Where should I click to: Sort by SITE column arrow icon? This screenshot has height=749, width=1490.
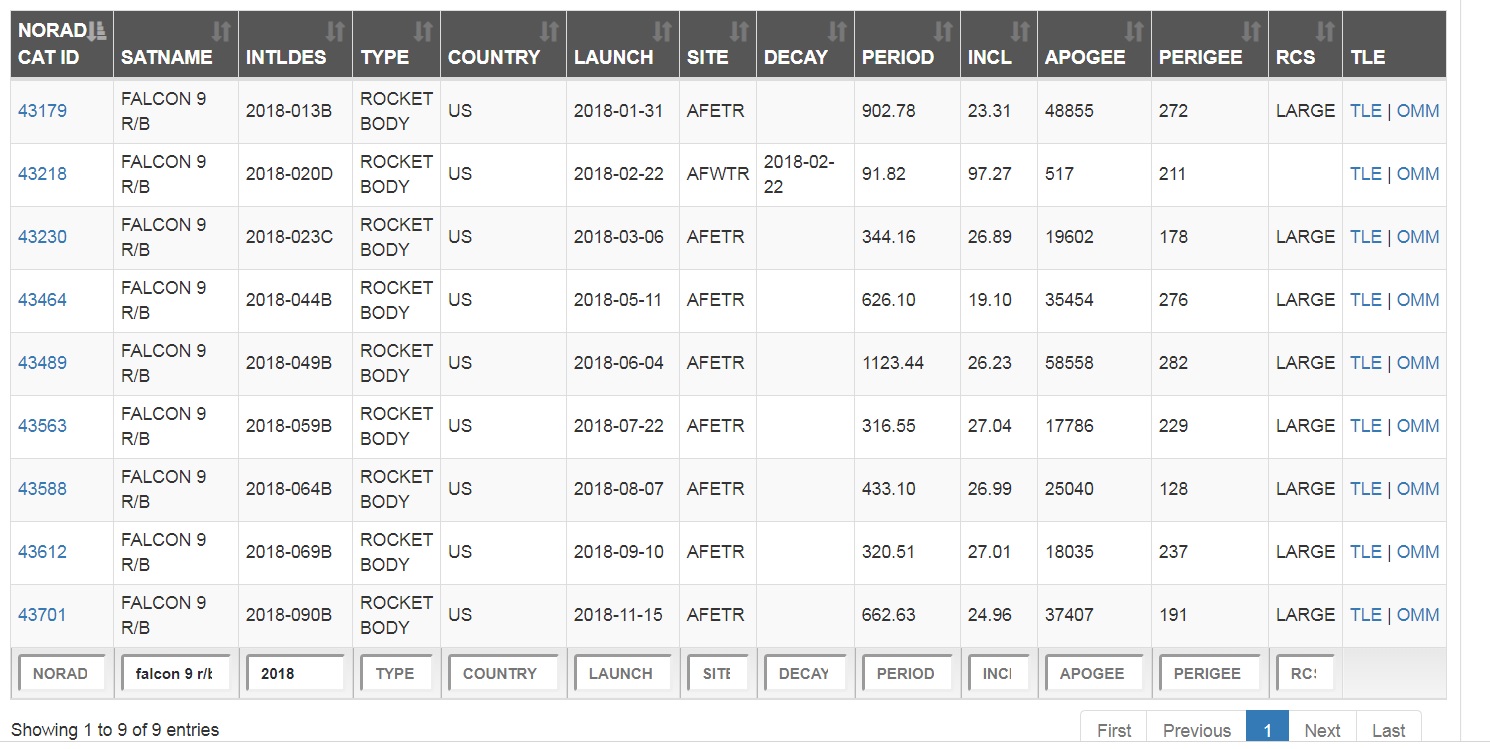[x=739, y=32]
